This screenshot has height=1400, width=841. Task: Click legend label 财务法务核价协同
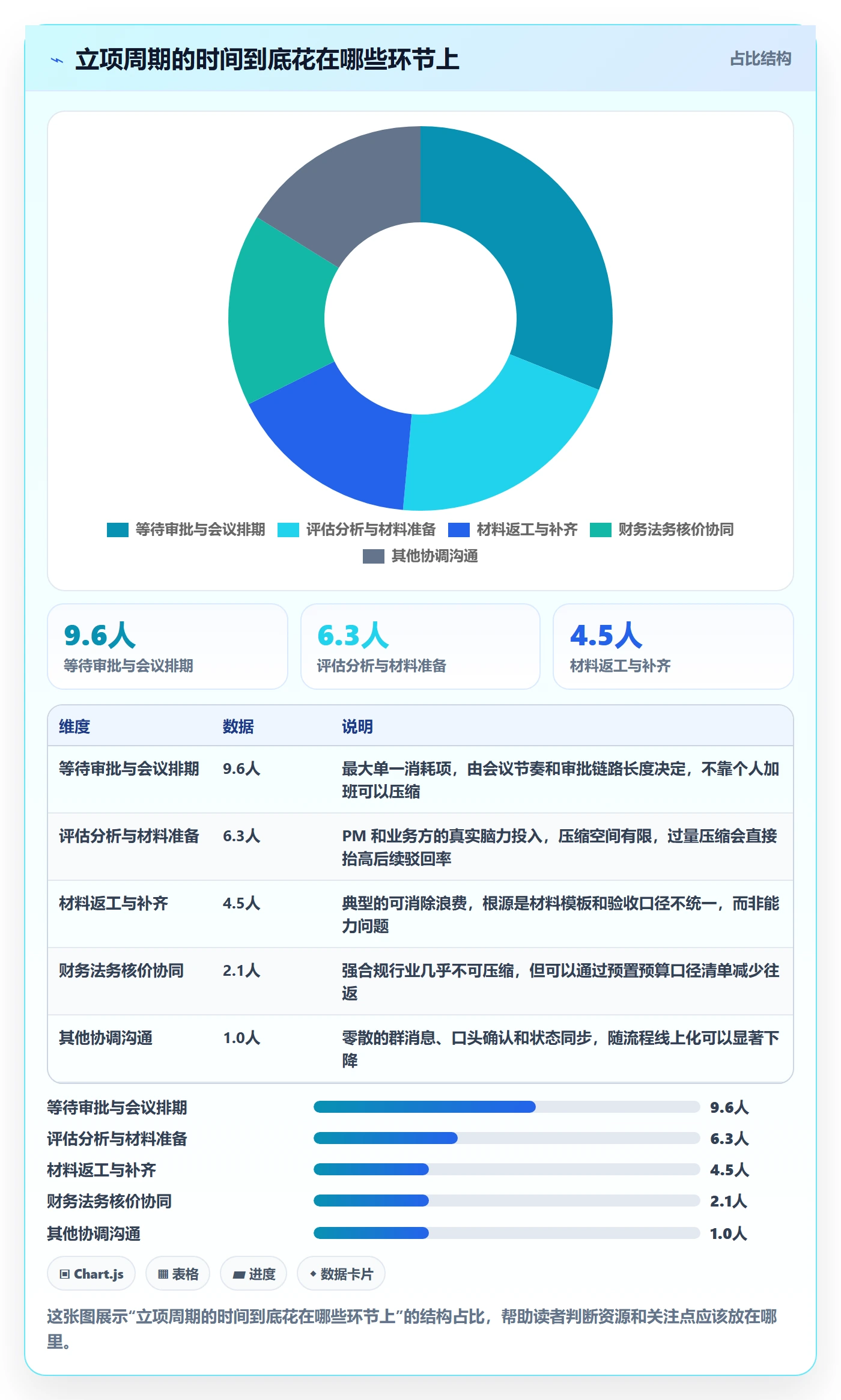pyautogui.click(x=676, y=529)
